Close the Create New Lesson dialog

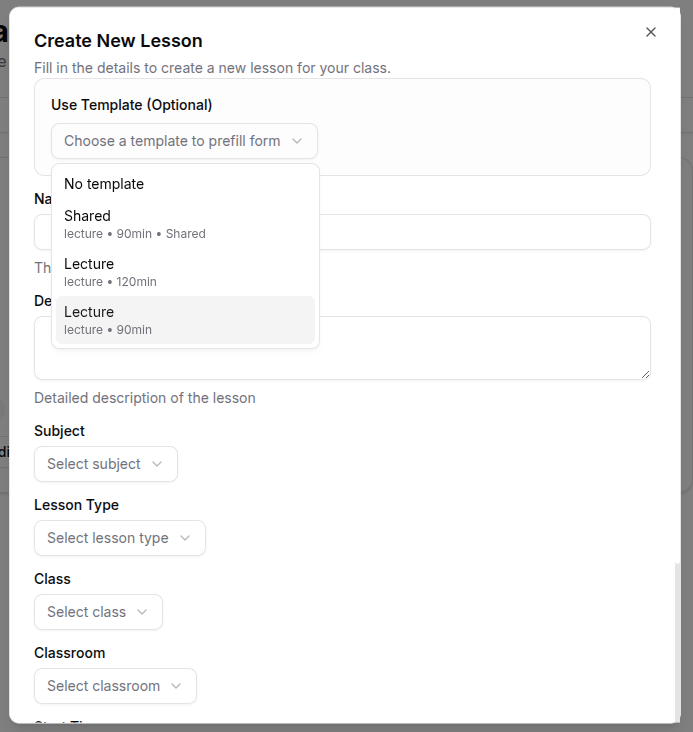651,32
